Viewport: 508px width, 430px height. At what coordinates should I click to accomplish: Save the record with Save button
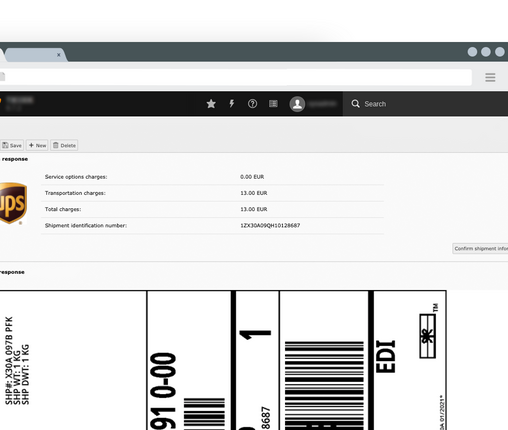(x=12, y=145)
